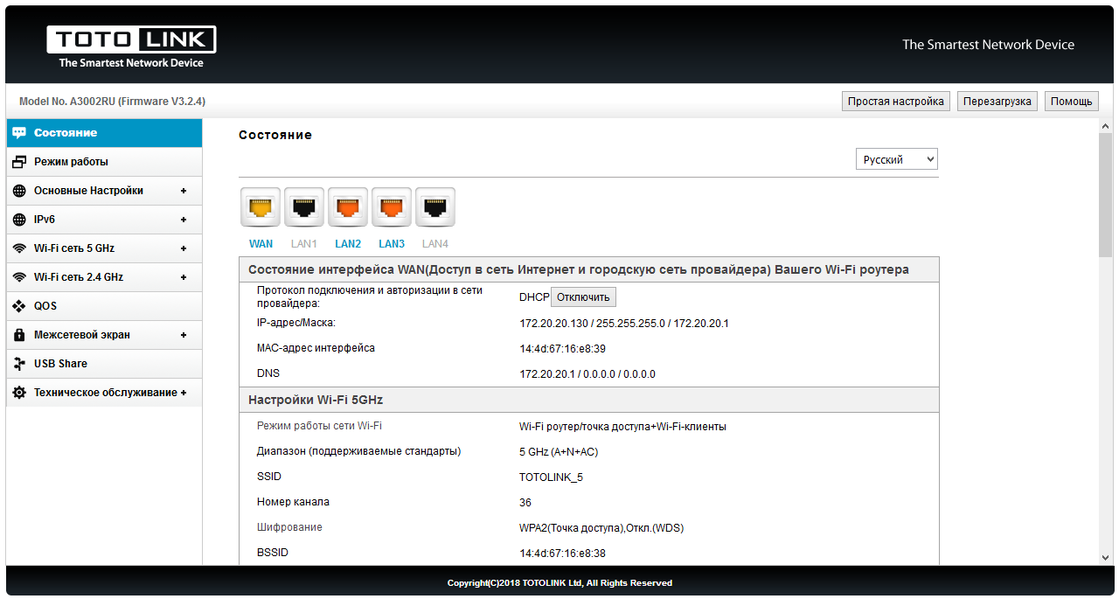Screen dimensions: 1119x600
Task: Click the Copyright TOTOLINK footer text
Action: [x=560, y=583]
